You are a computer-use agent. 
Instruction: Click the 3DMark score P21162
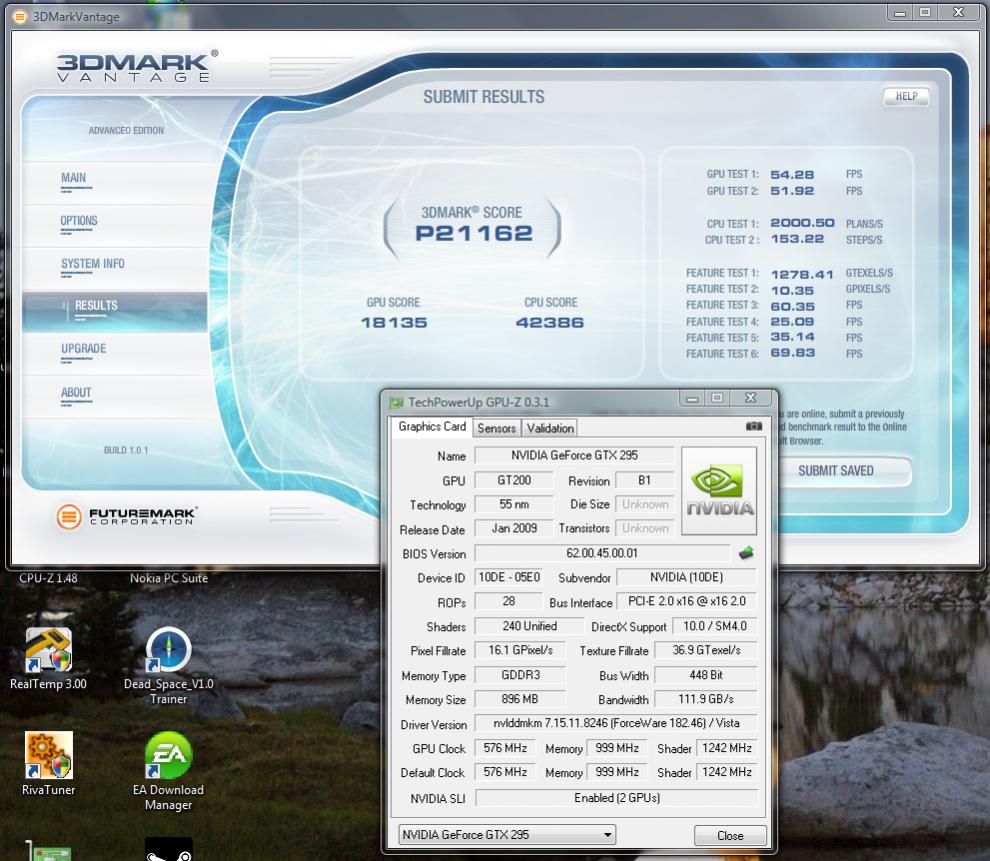[x=474, y=234]
